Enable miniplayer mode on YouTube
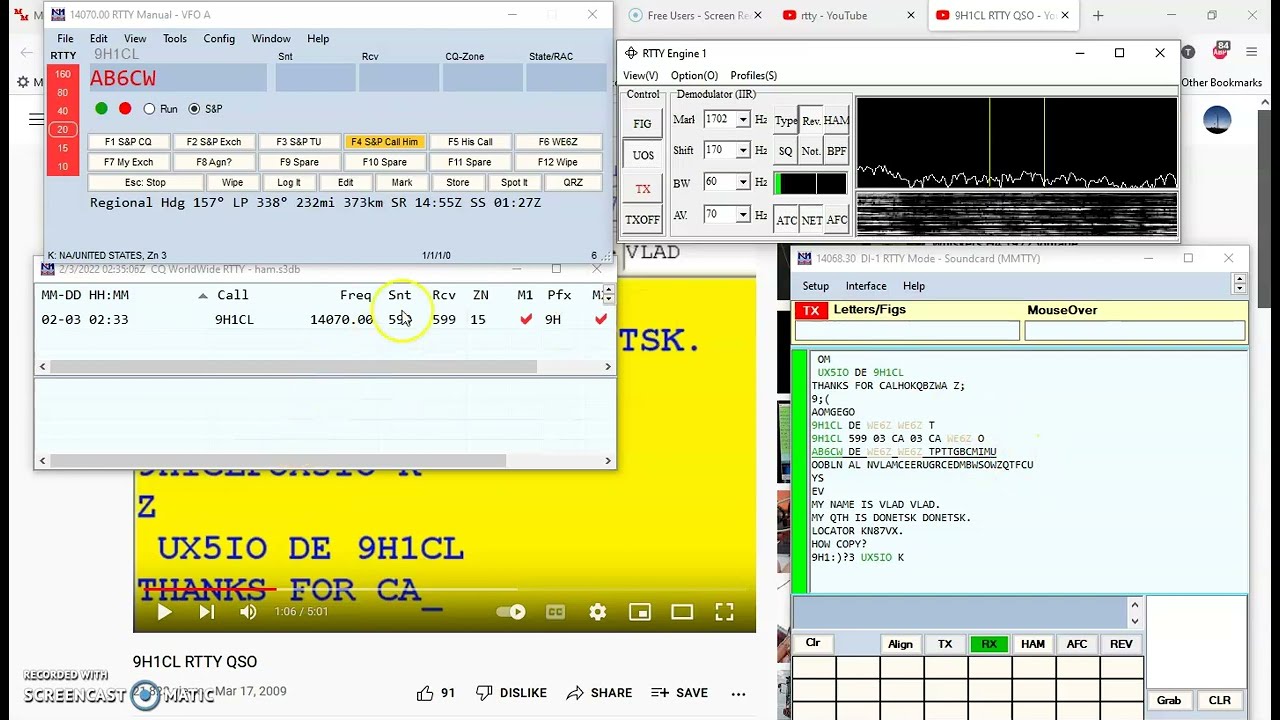1280x720 pixels. 640,612
